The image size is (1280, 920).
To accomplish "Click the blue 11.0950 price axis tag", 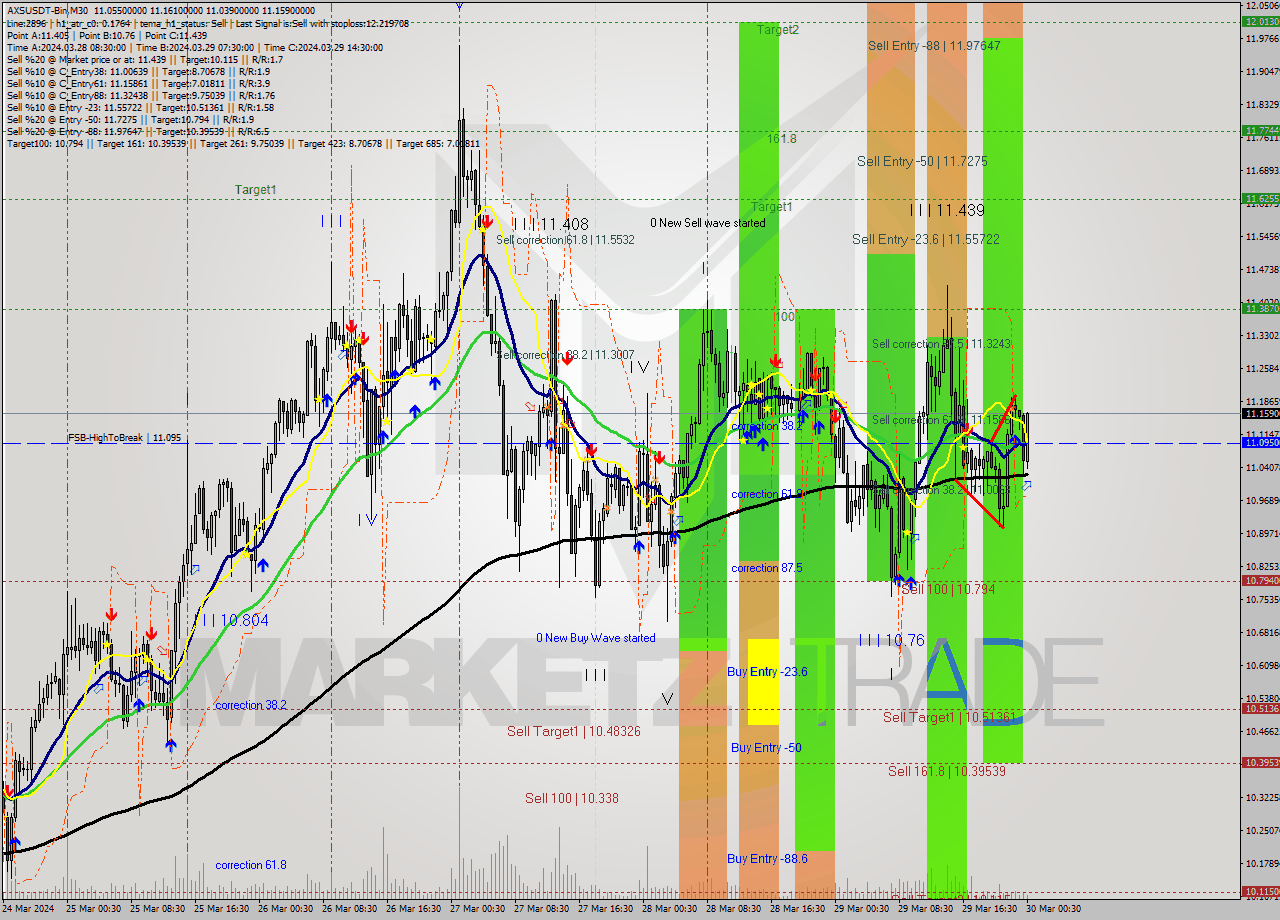I will (1261, 442).
